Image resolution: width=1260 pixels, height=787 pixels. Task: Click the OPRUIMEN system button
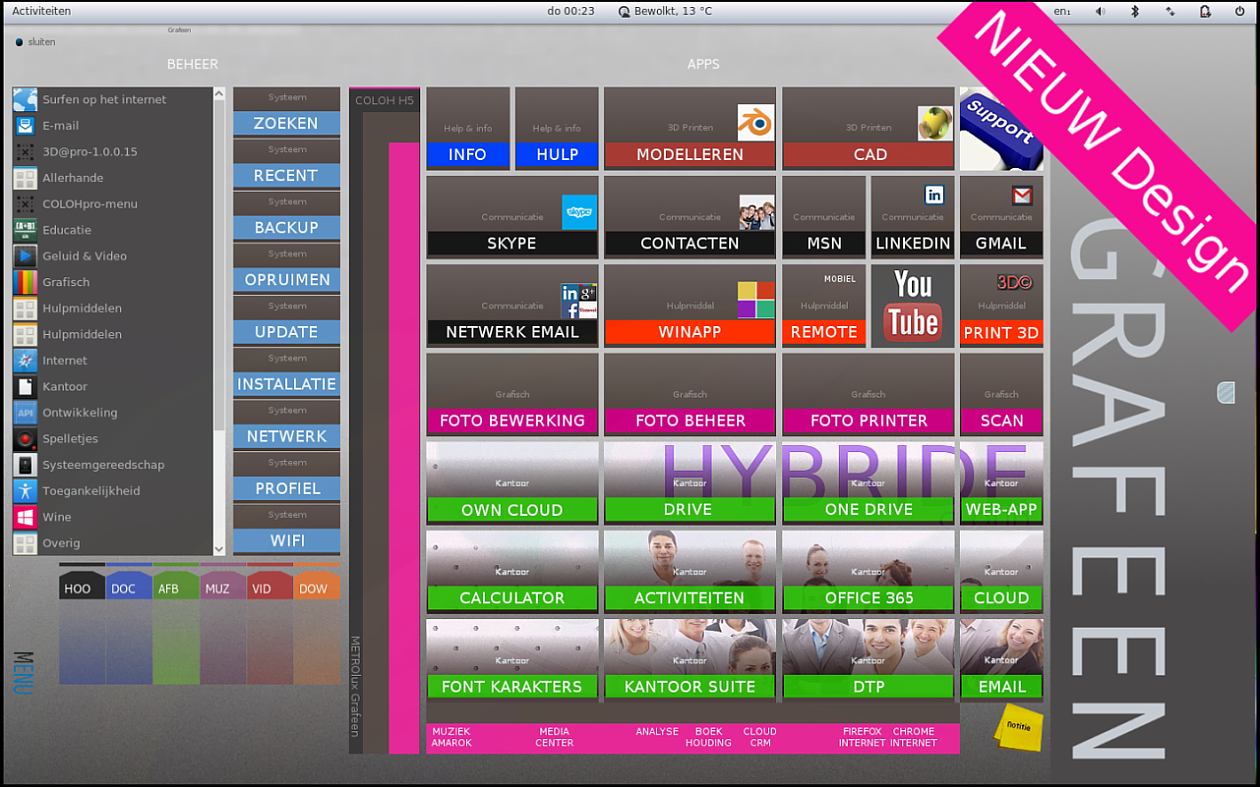point(286,279)
